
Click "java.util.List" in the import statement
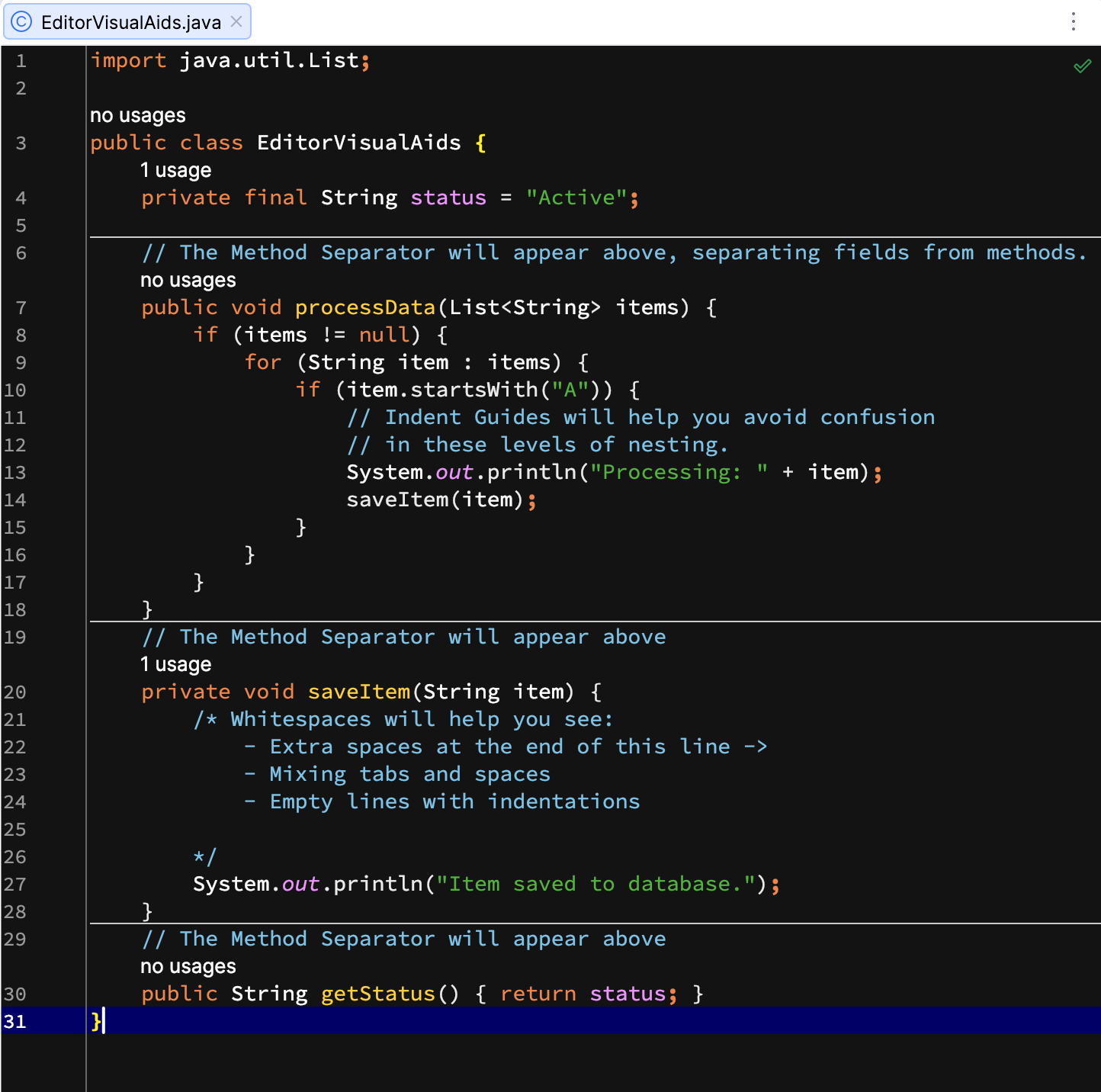point(269,60)
